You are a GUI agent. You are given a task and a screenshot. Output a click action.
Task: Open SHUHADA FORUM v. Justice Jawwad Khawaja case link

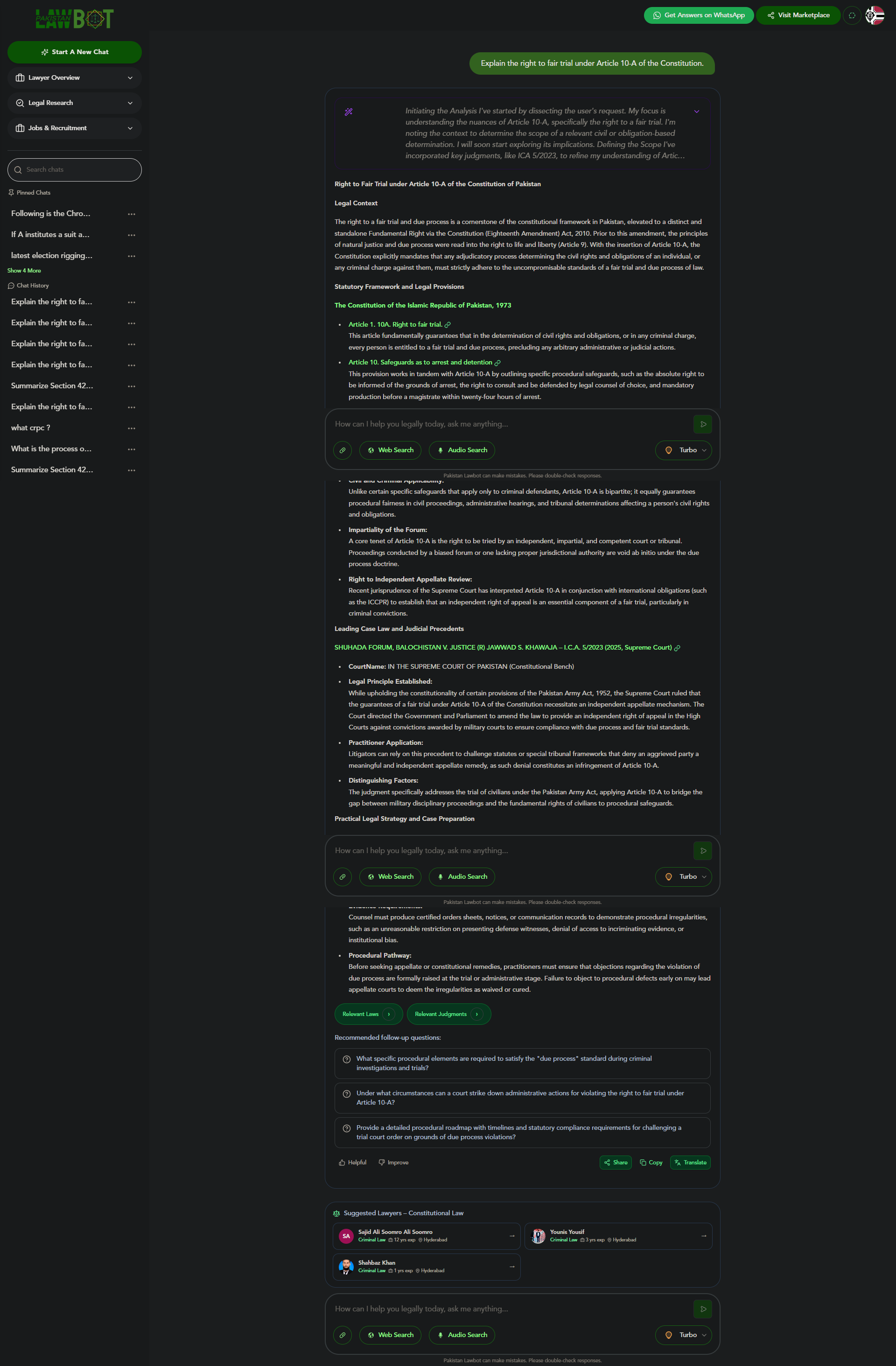click(503, 648)
